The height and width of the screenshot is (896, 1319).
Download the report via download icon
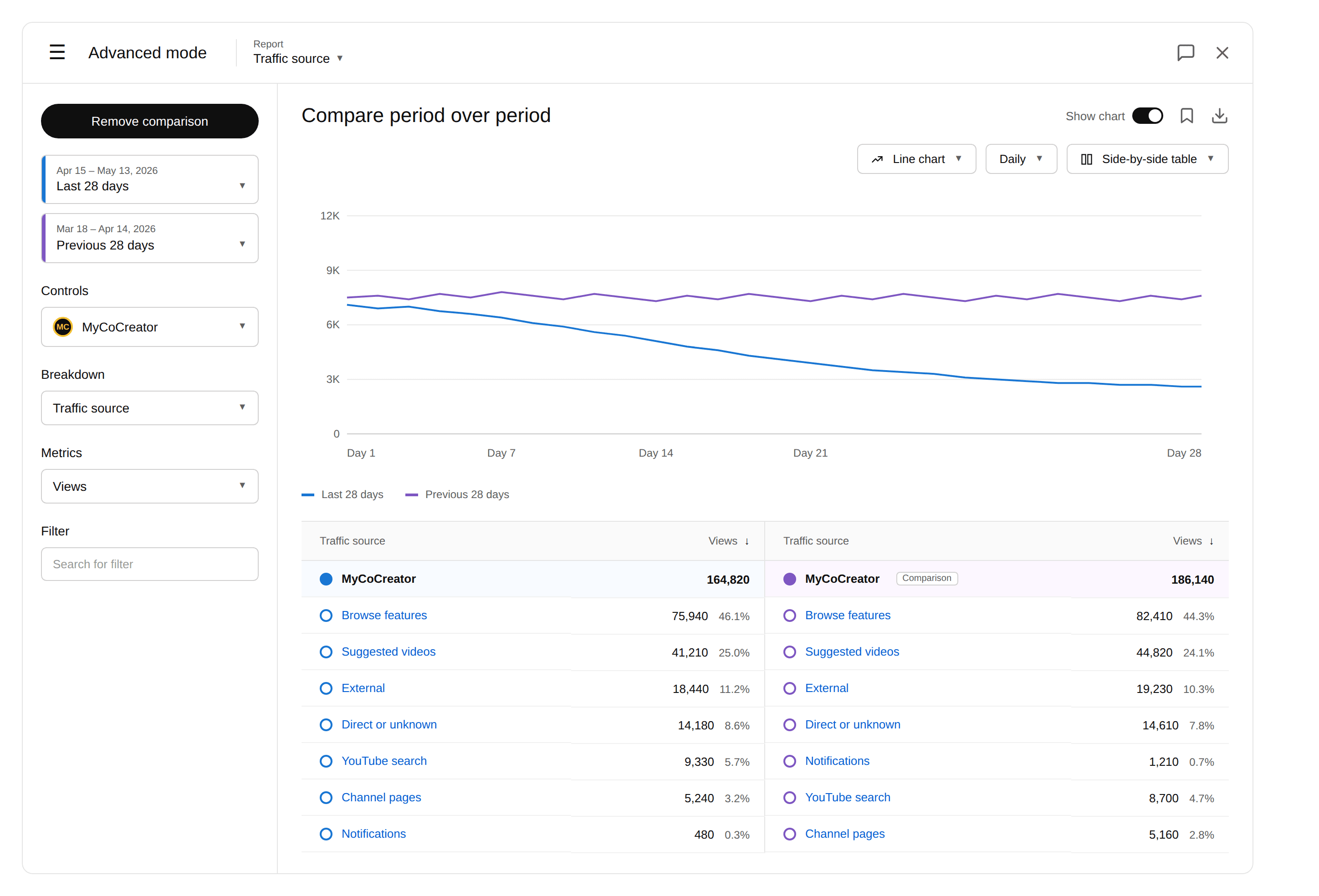pos(1220,117)
